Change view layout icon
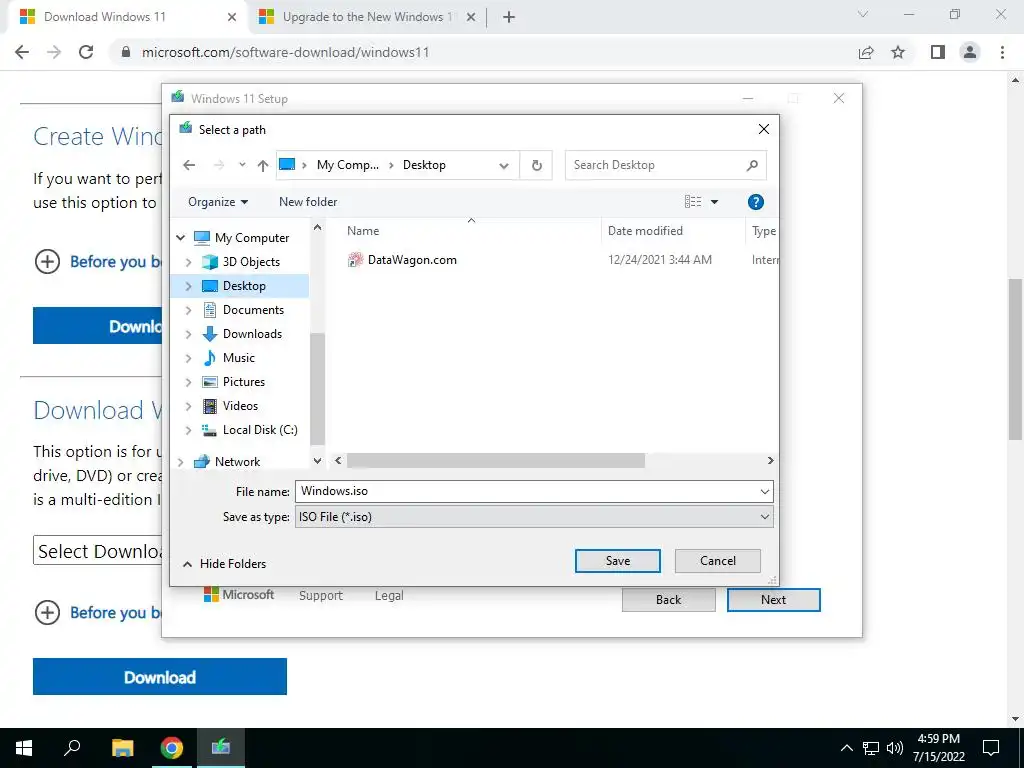1024x768 pixels. coord(693,202)
